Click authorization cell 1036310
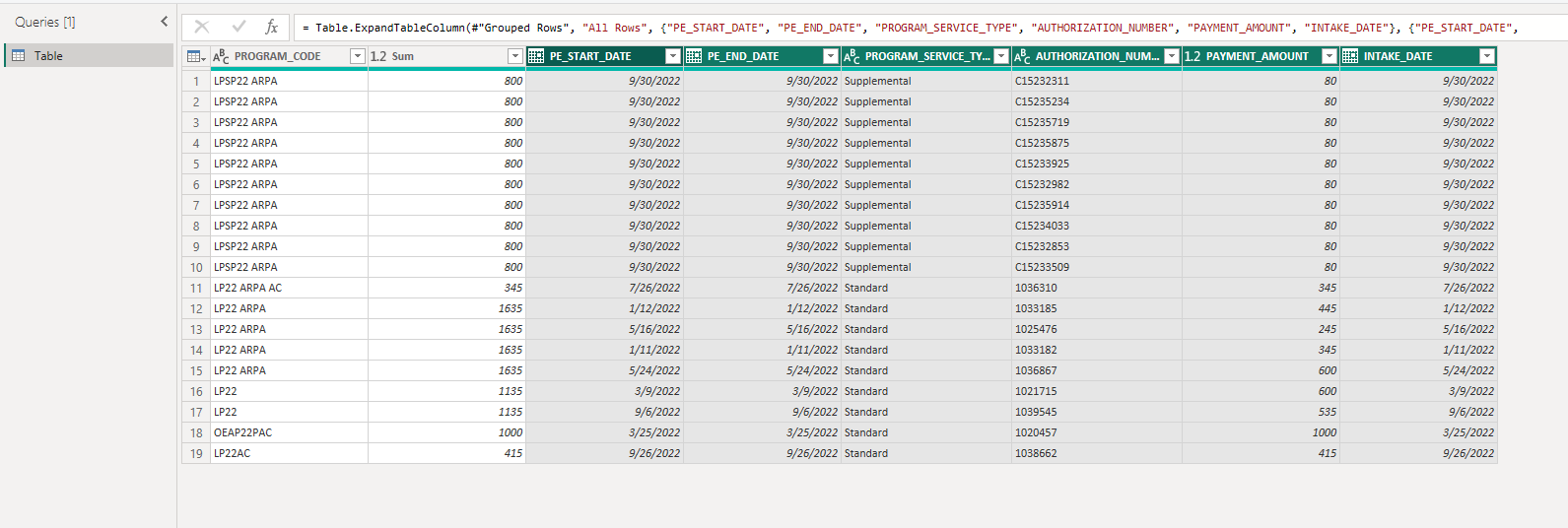1568x528 pixels. (1097, 288)
